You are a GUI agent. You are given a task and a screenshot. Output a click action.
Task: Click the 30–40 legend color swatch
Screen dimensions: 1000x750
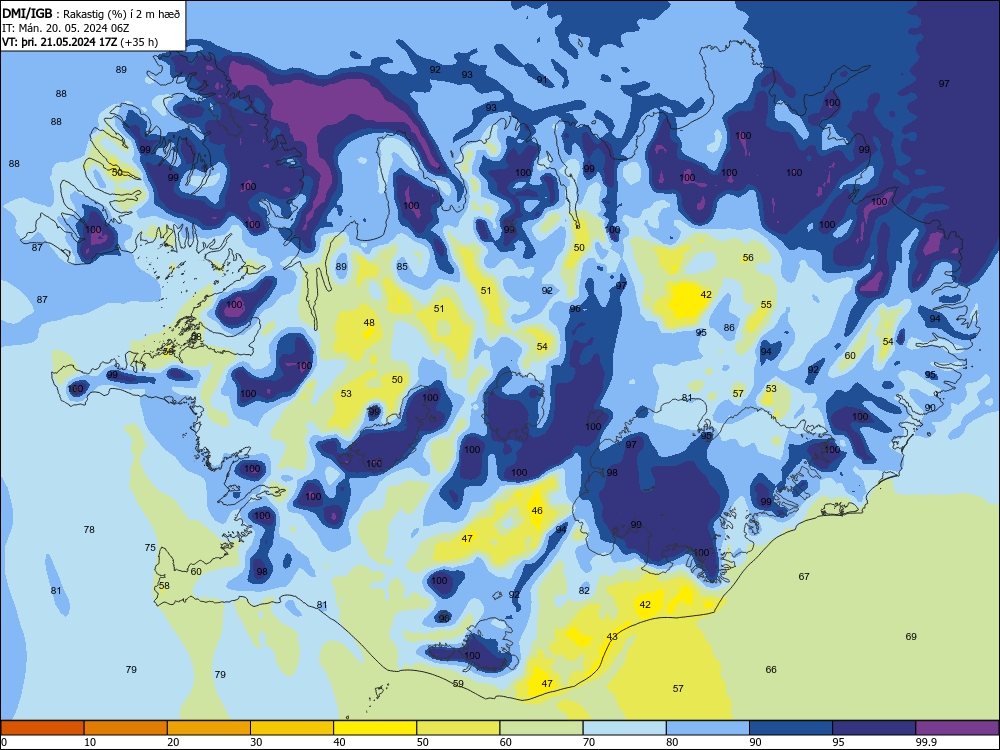pyautogui.click(x=292, y=728)
